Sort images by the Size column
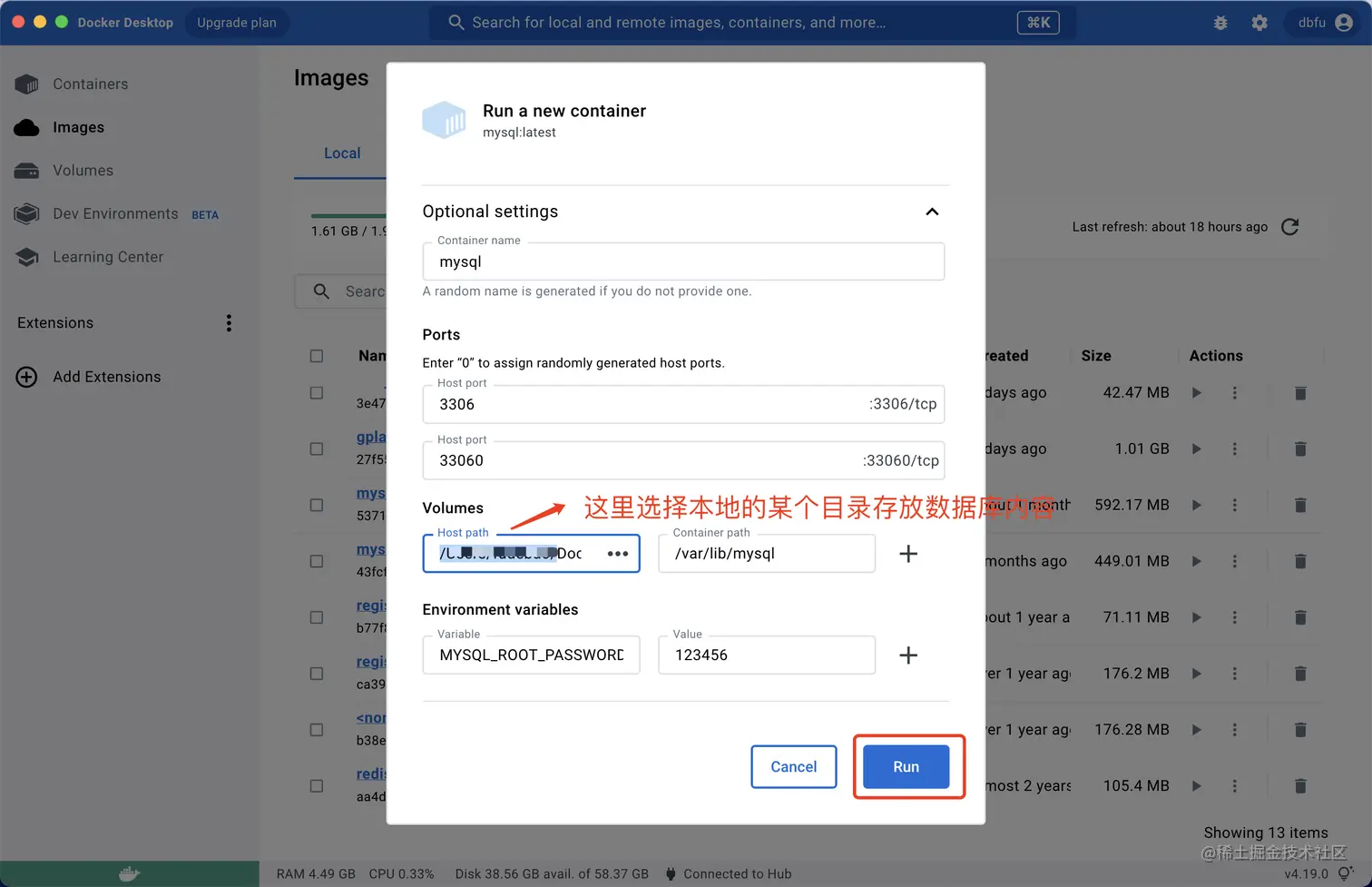Image resolution: width=1372 pixels, height=887 pixels. pos(1096,356)
